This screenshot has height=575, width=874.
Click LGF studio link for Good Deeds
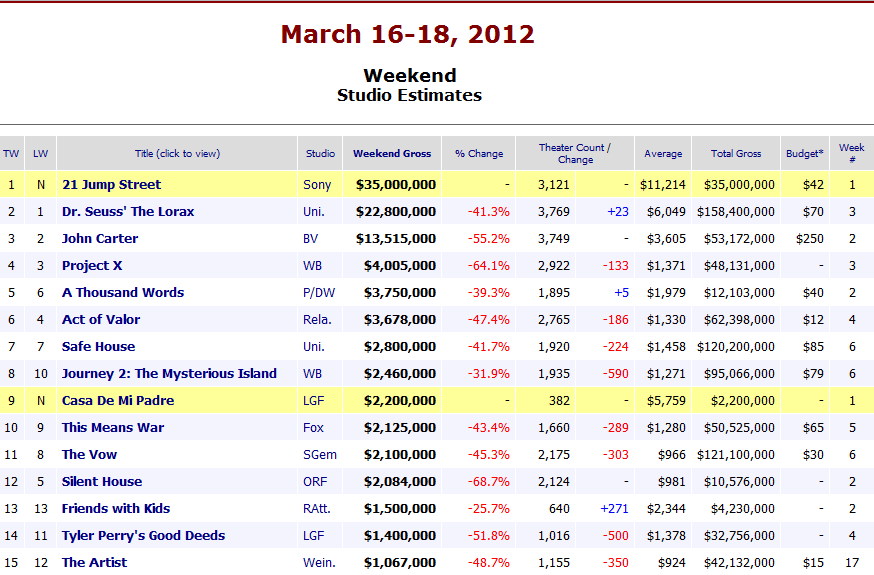[x=314, y=536]
